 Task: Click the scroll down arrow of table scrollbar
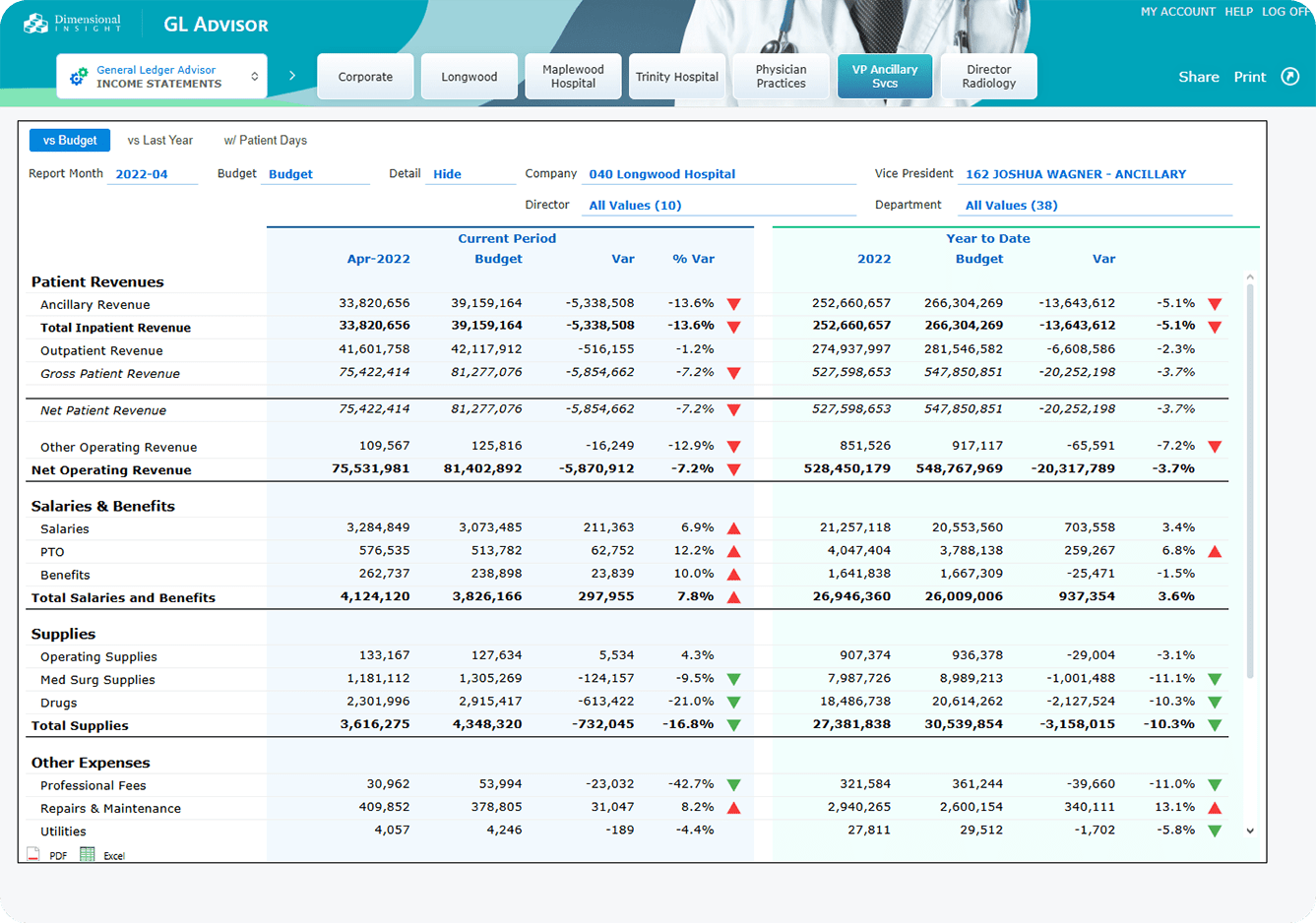[x=1250, y=831]
